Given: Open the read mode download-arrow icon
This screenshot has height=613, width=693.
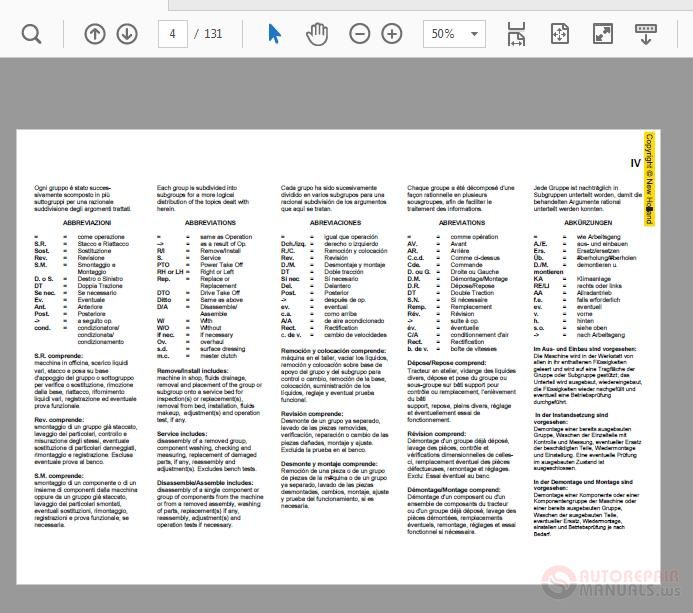Looking at the screenshot, I should click(646, 34).
